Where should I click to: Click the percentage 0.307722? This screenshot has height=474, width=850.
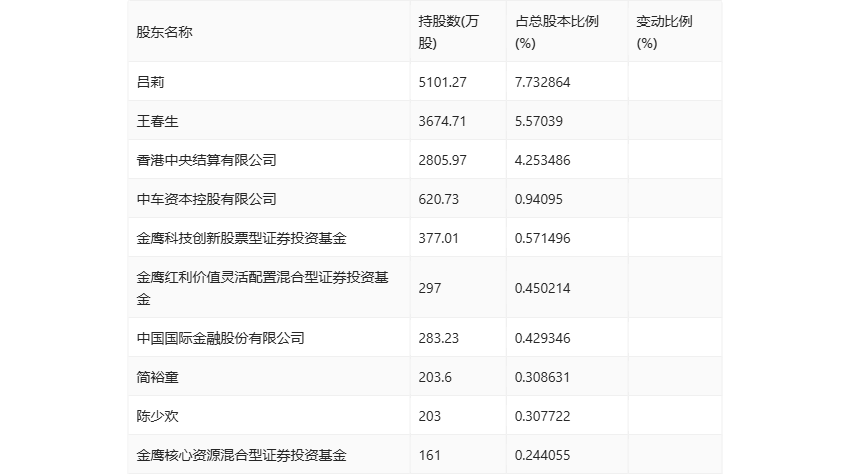point(543,416)
